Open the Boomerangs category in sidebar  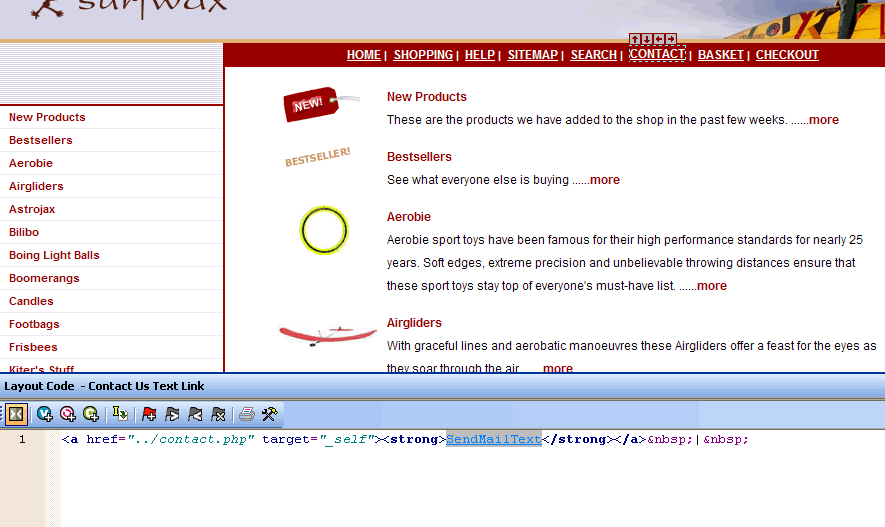pos(44,278)
